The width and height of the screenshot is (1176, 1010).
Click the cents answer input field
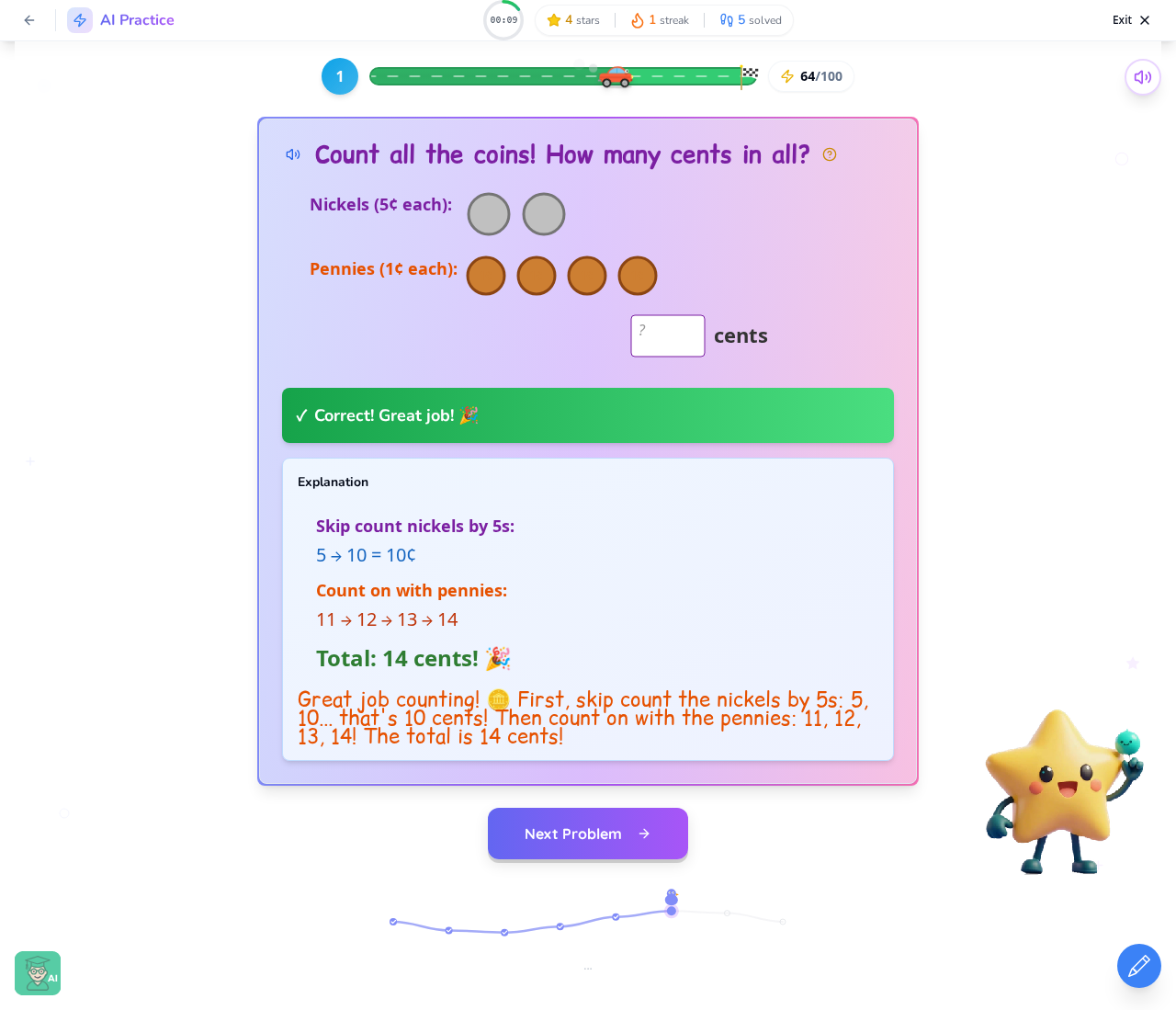668,335
